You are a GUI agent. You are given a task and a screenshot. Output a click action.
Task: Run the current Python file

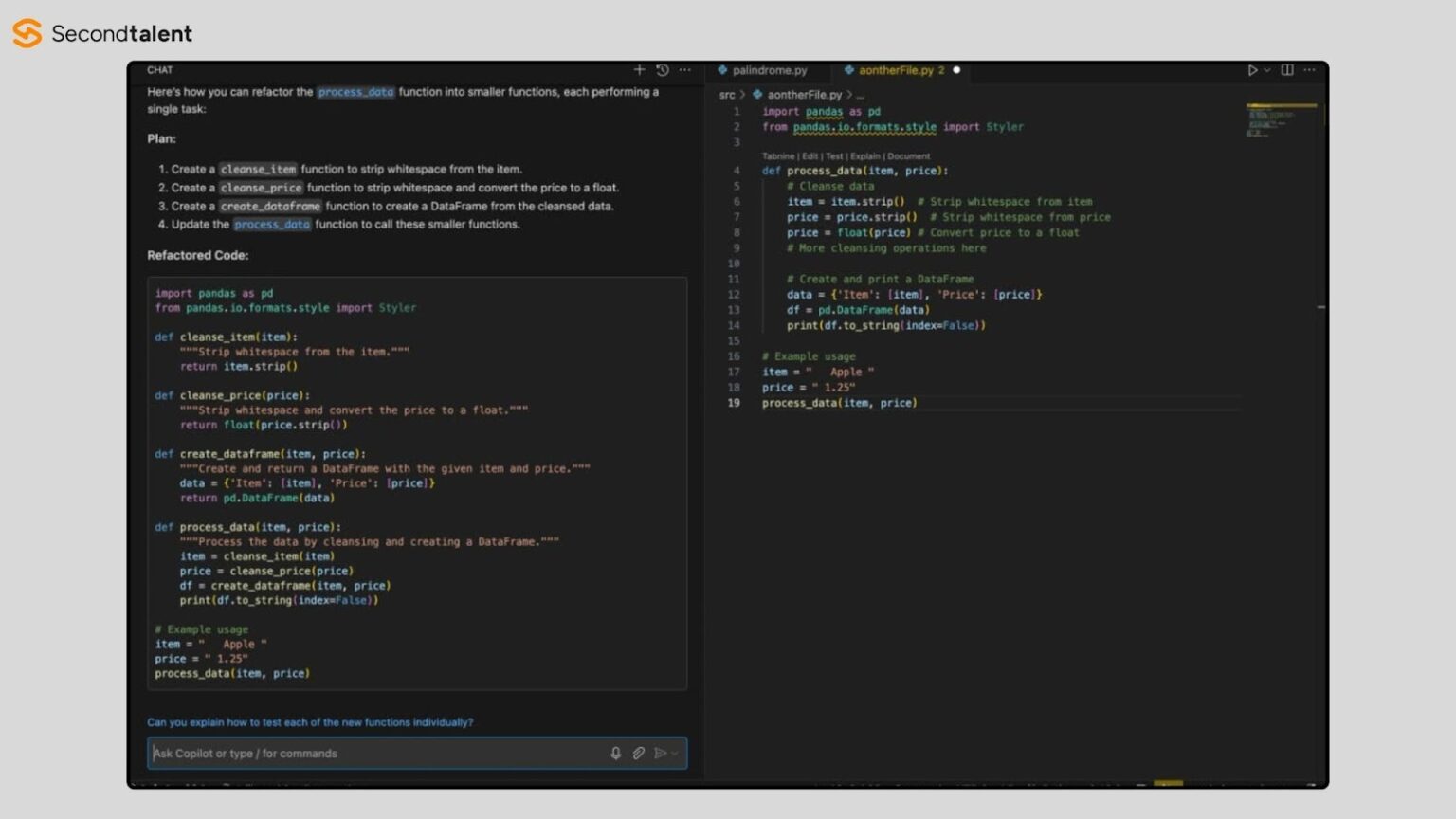(x=1253, y=70)
